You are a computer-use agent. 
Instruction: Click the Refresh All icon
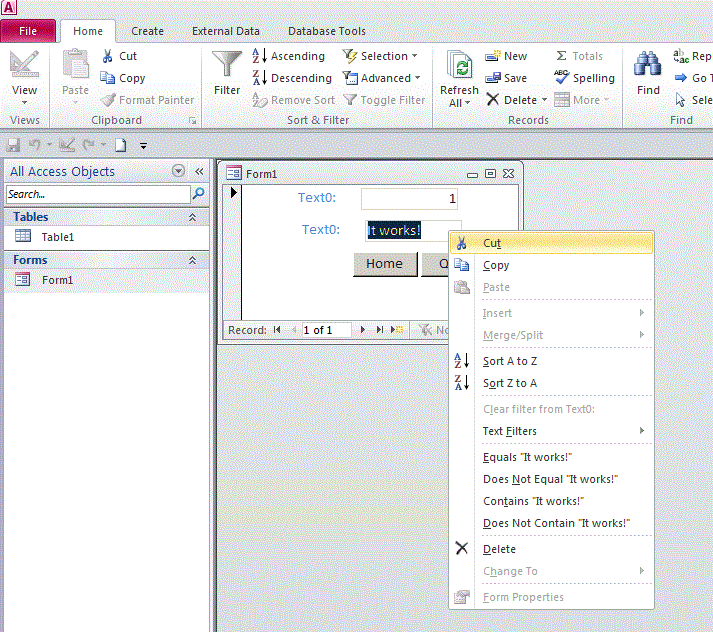point(459,68)
